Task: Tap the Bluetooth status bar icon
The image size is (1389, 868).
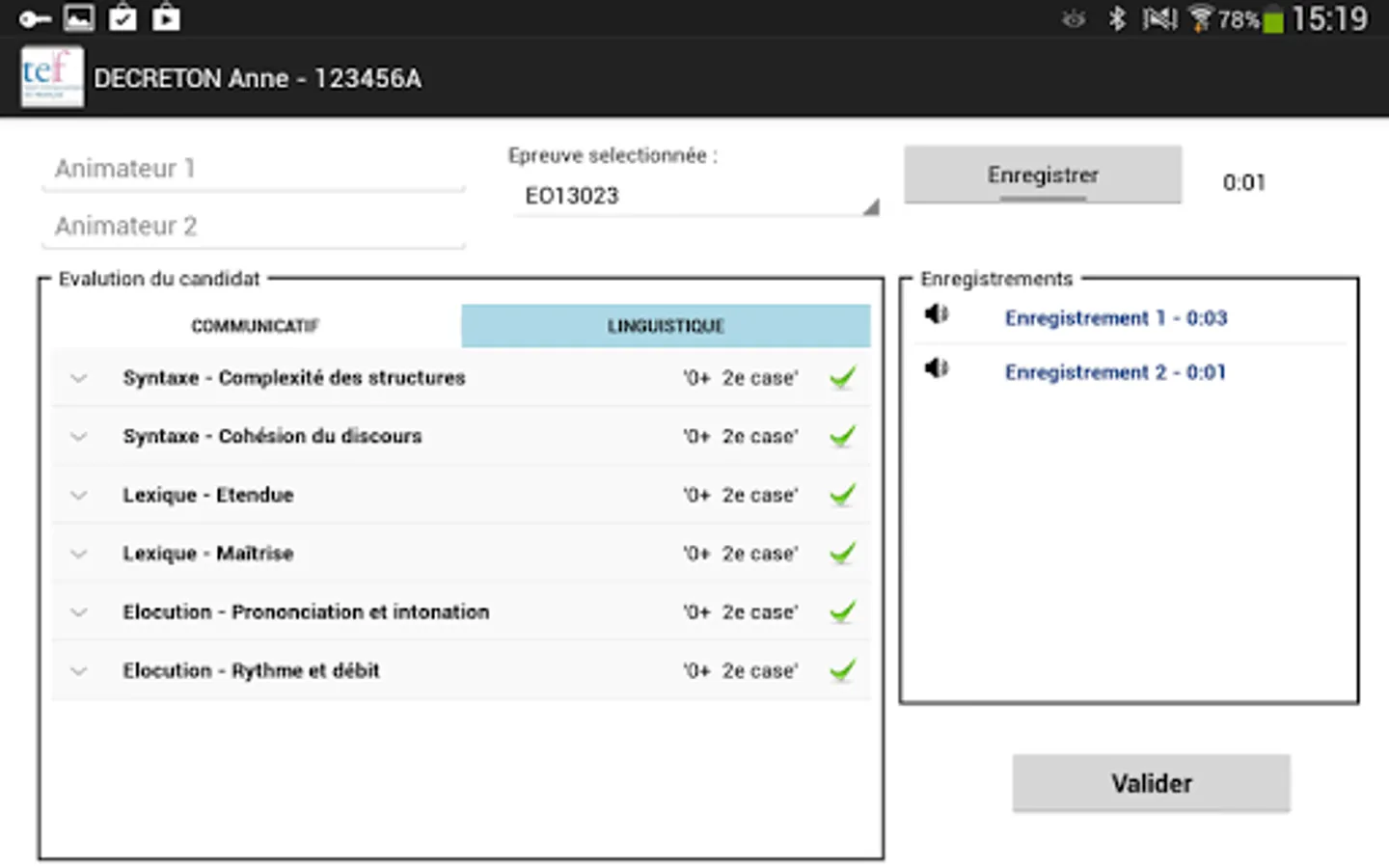Action: [x=1117, y=18]
